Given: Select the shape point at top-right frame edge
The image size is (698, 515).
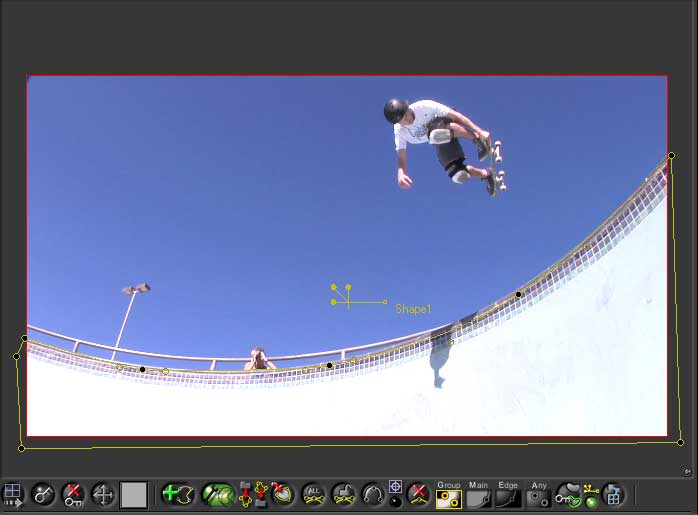Looking at the screenshot, I should point(671,155).
